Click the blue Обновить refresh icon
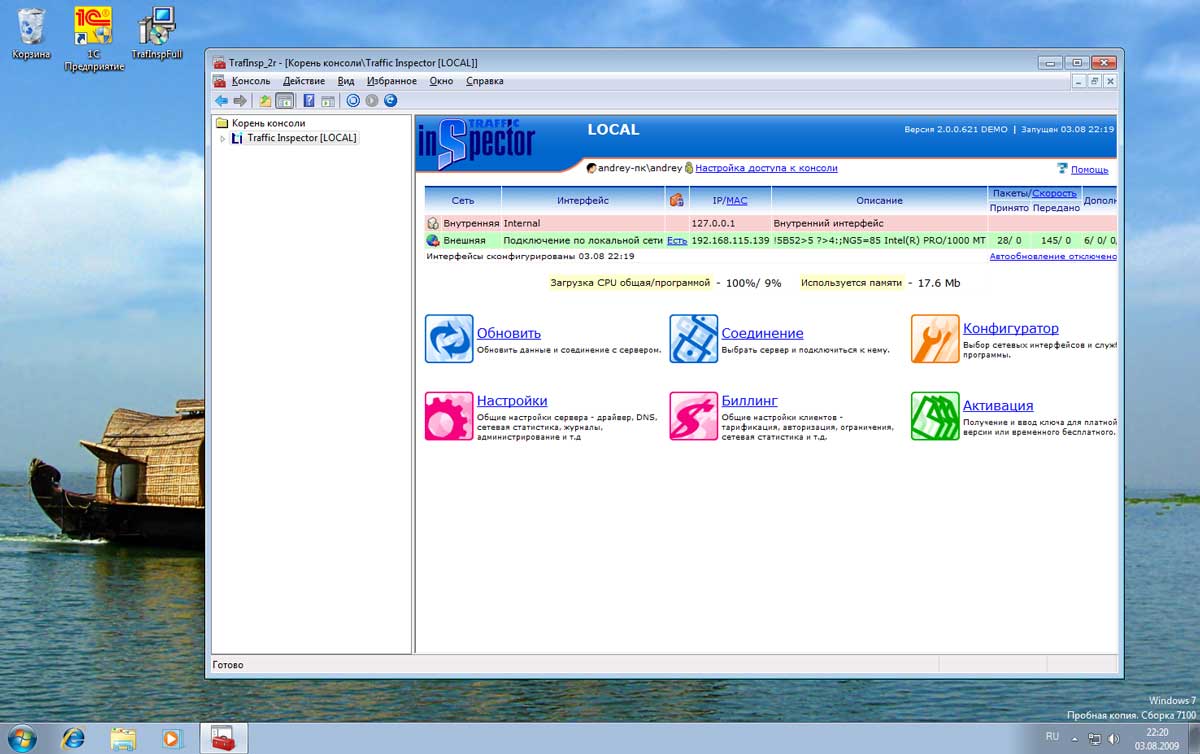The height and width of the screenshot is (754, 1200). click(449, 339)
